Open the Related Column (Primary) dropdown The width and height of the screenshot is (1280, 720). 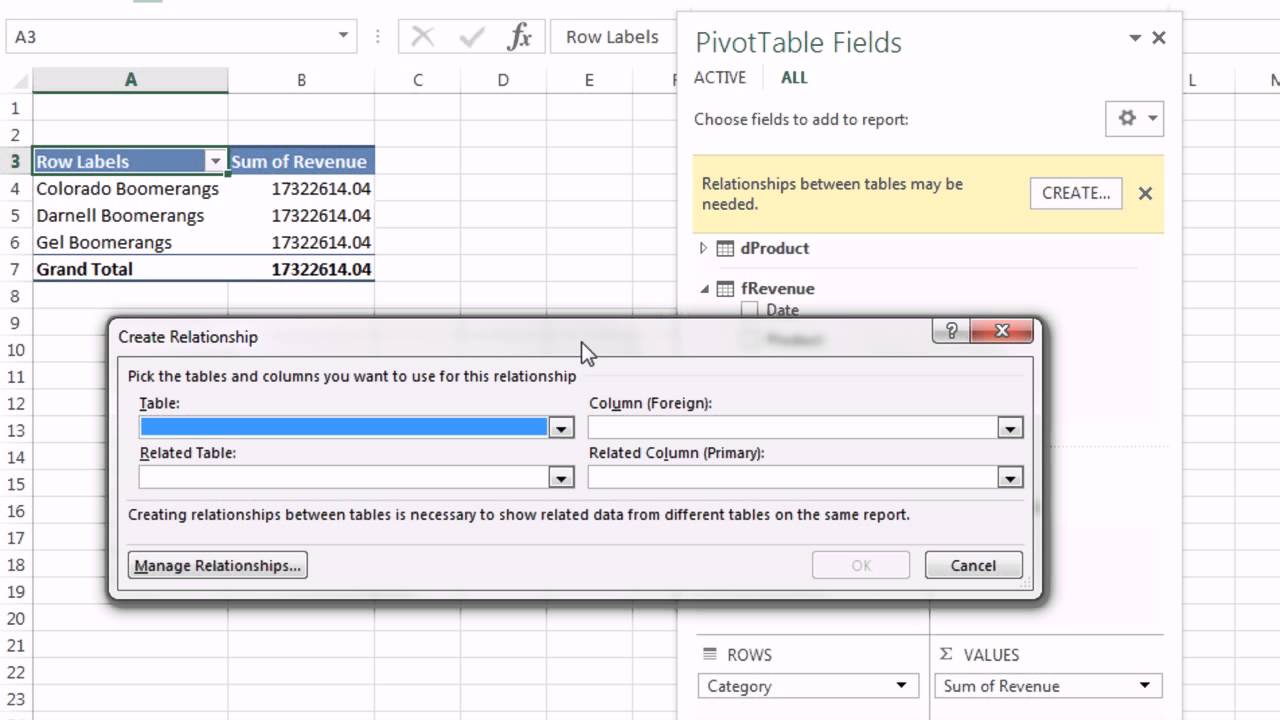pyautogui.click(x=1010, y=478)
